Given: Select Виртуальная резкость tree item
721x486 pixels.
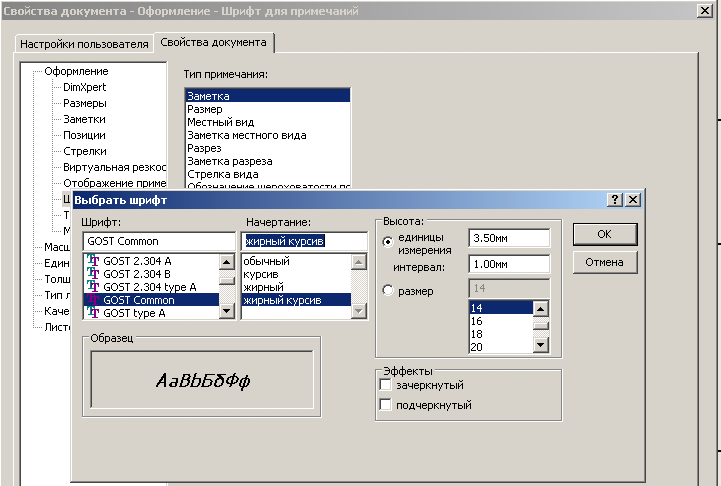Looking at the screenshot, I should point(114,167).
